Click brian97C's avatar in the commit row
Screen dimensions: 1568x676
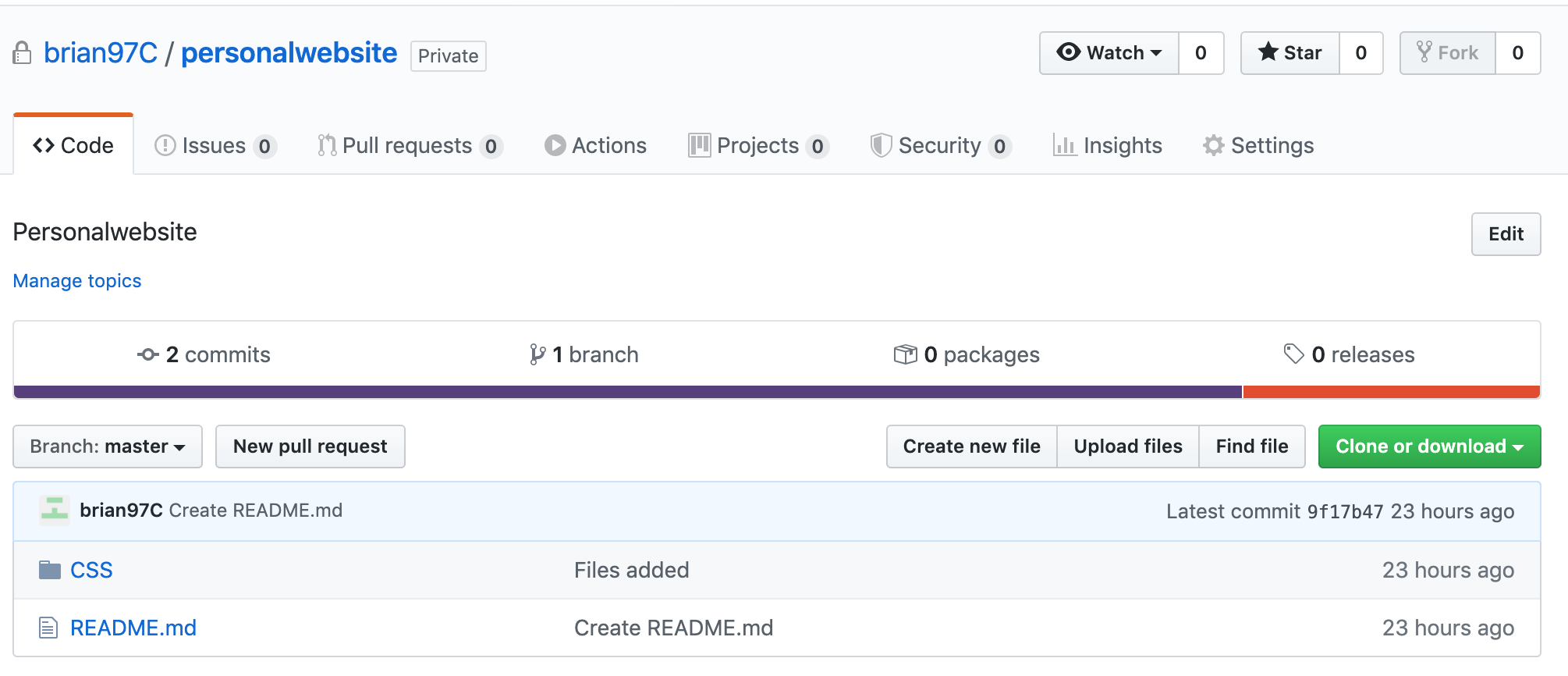pos(55,511)
